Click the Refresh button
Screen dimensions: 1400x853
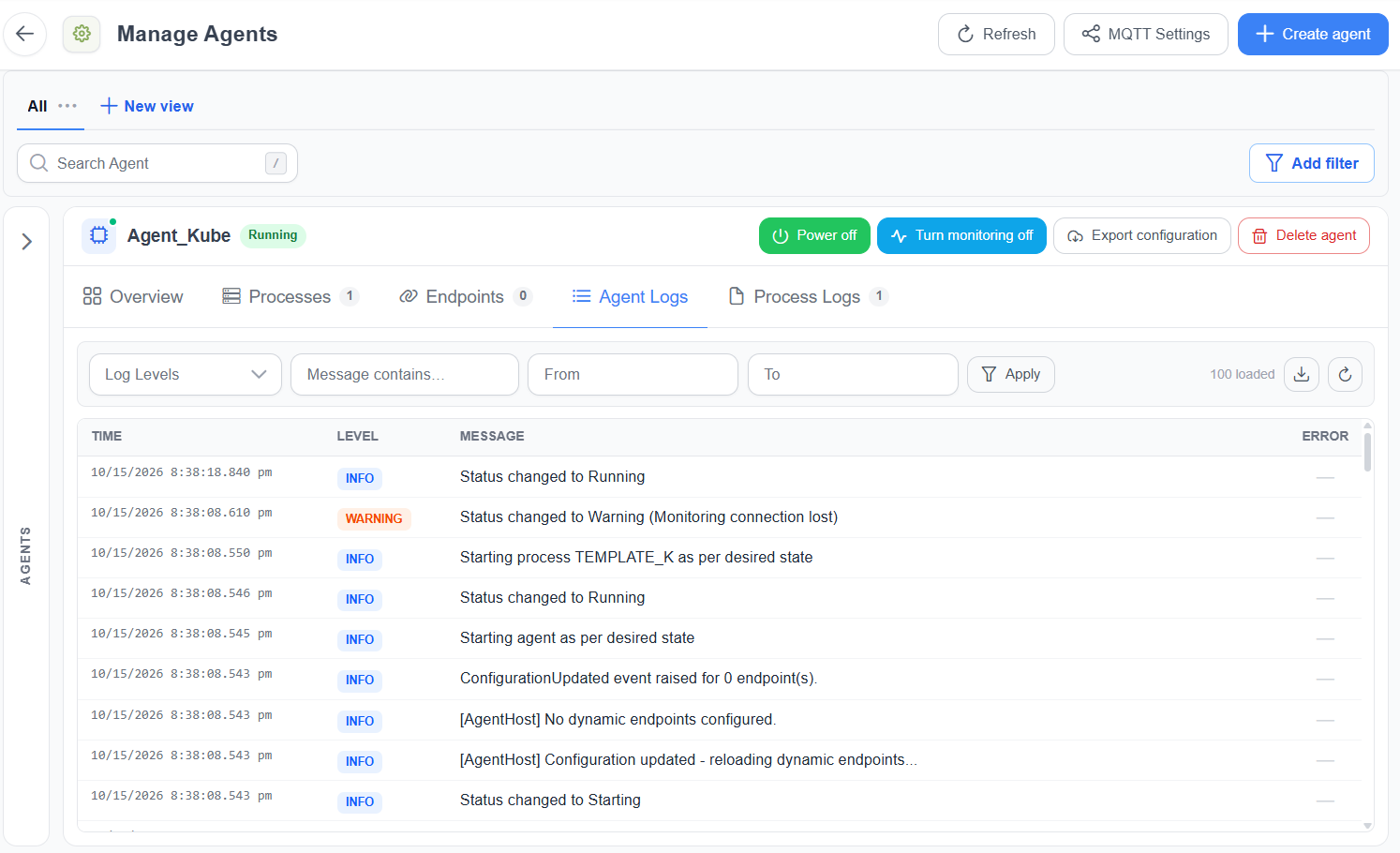tap(996, 34)
